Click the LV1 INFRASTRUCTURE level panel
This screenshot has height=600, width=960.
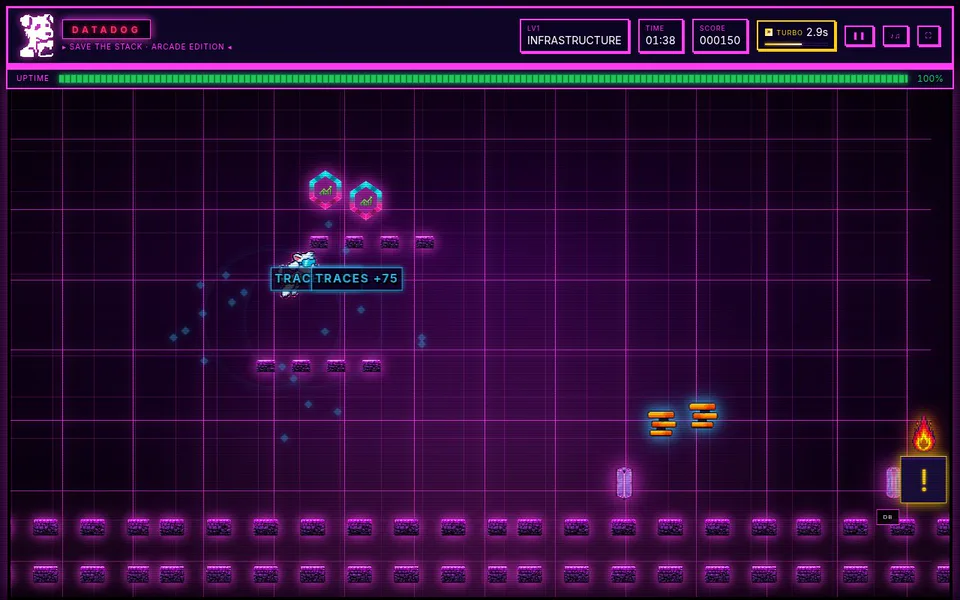[574, 36]
